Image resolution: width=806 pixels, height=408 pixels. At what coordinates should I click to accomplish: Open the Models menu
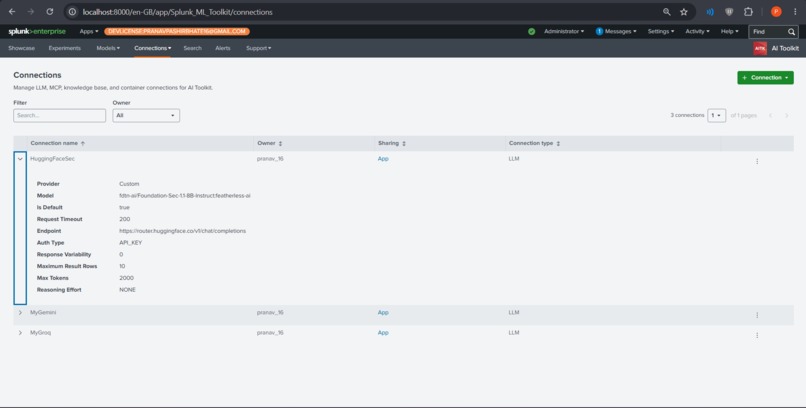[108, 48]
